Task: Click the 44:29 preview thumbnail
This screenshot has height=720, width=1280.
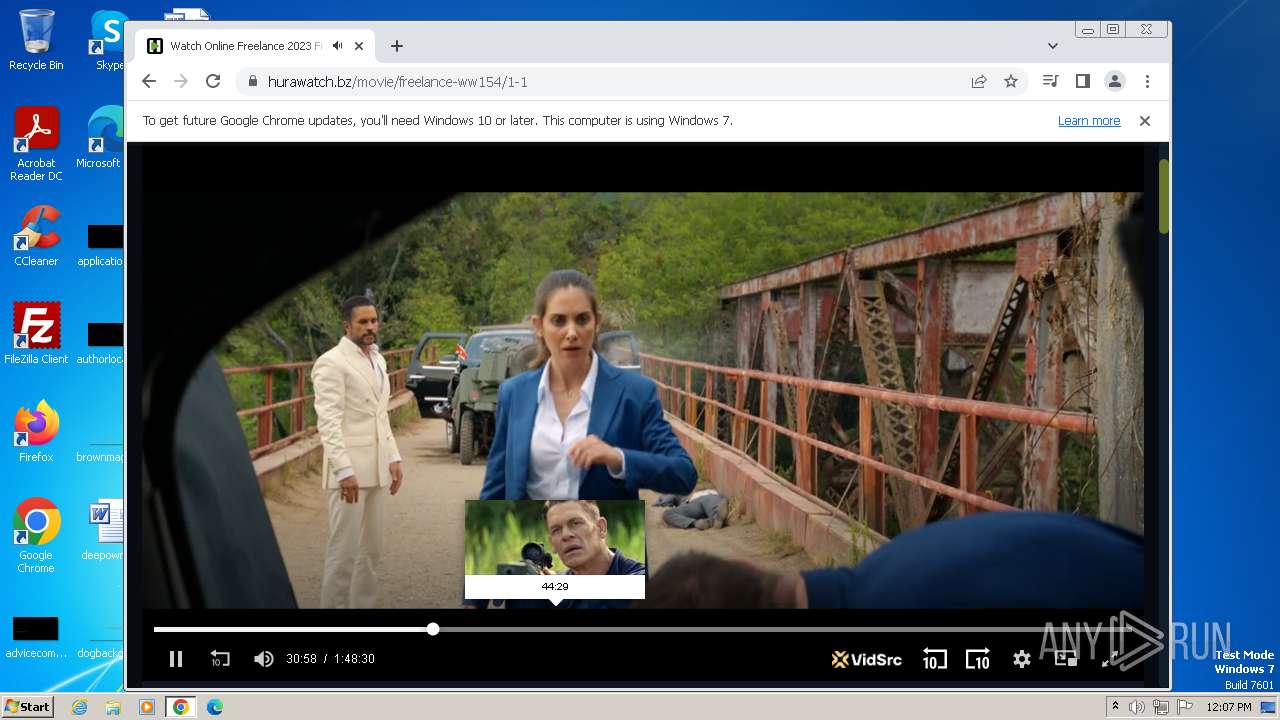Action: point(555,538)
